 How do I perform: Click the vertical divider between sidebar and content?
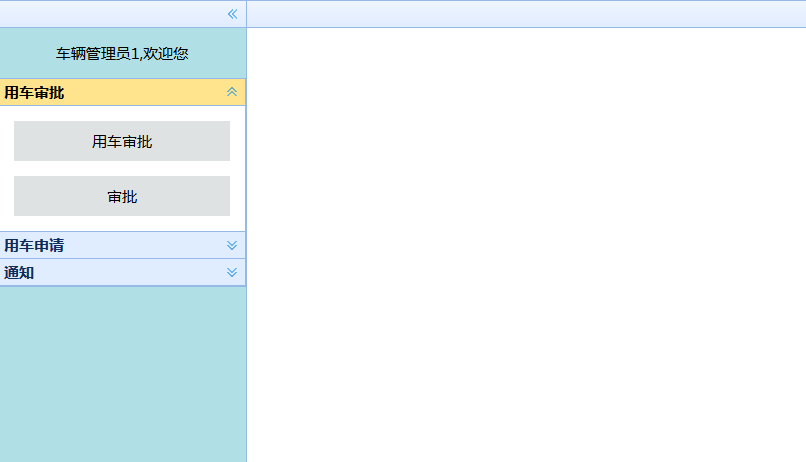(247, 245)
